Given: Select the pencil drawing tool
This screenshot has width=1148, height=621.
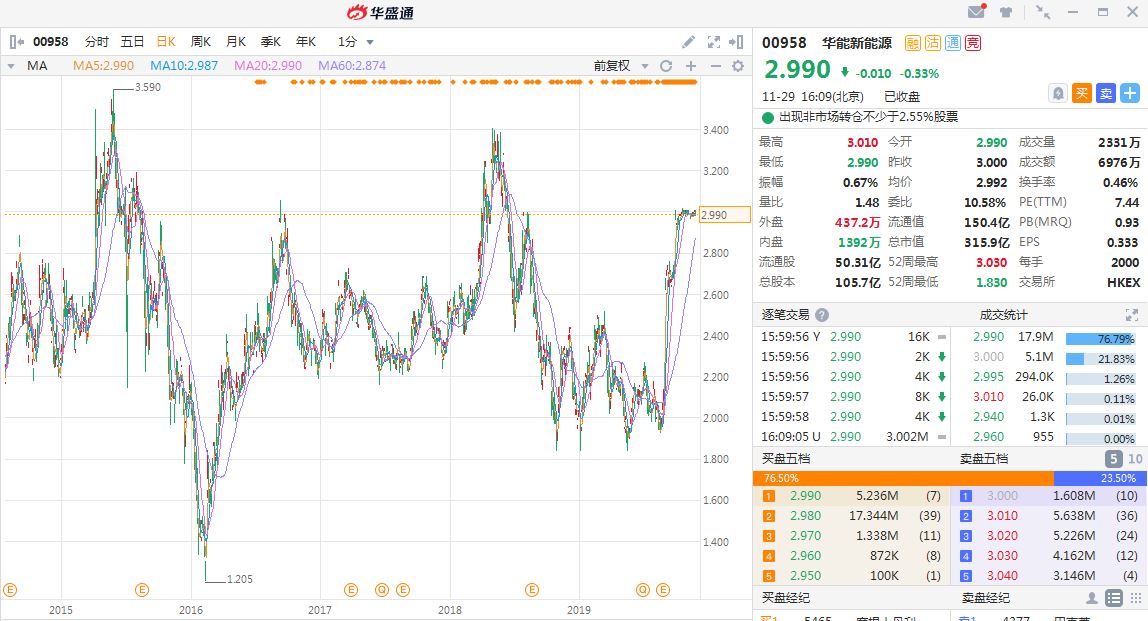Looking at the screenshot, I should tap(689, 42).
